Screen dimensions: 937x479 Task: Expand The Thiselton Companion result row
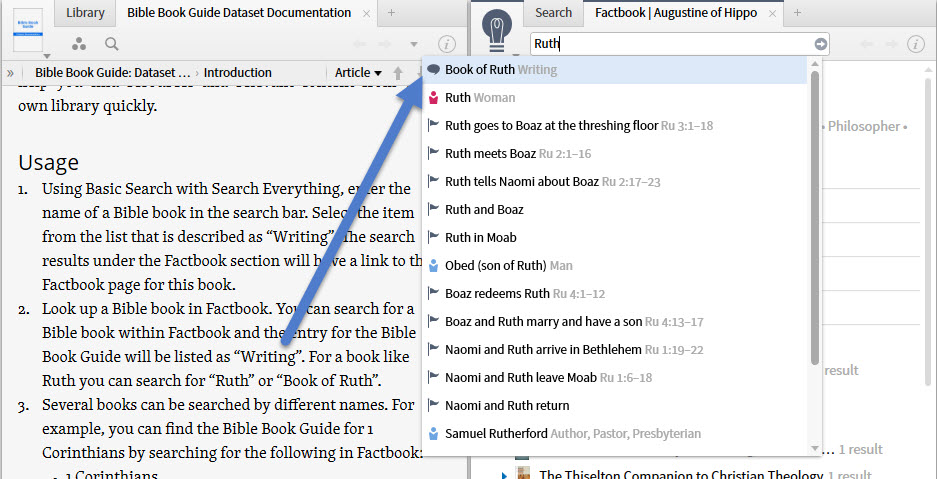pos(504,475)
